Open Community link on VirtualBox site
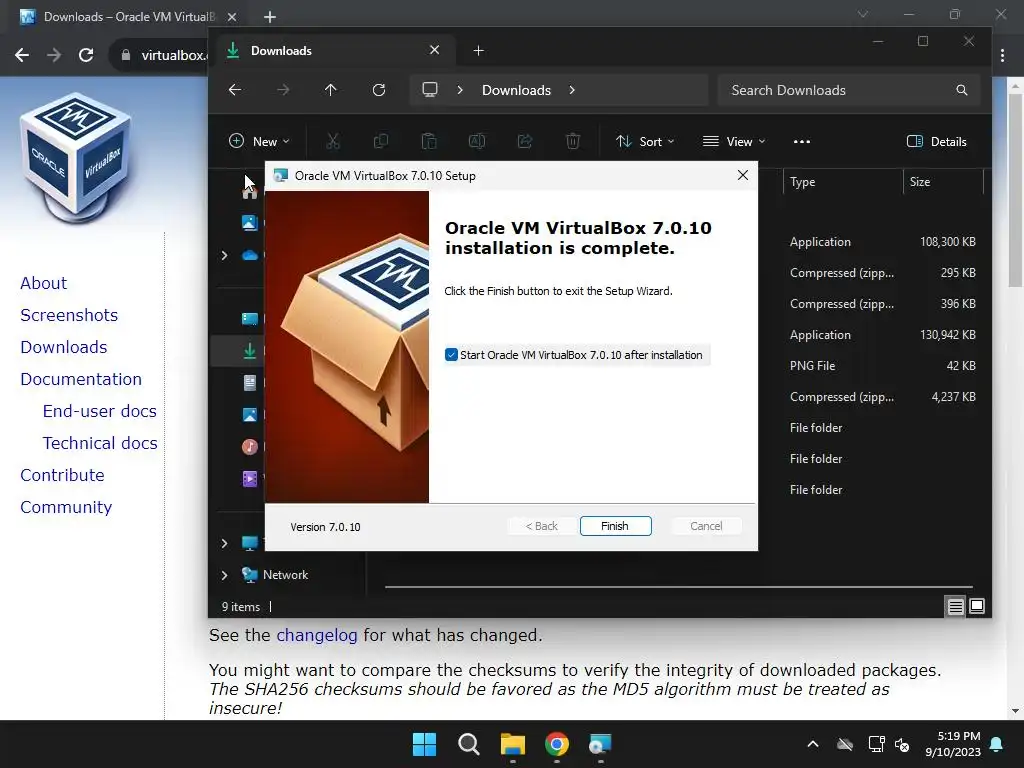Screen dimensions: 1024x768 [x=65, y=507]
